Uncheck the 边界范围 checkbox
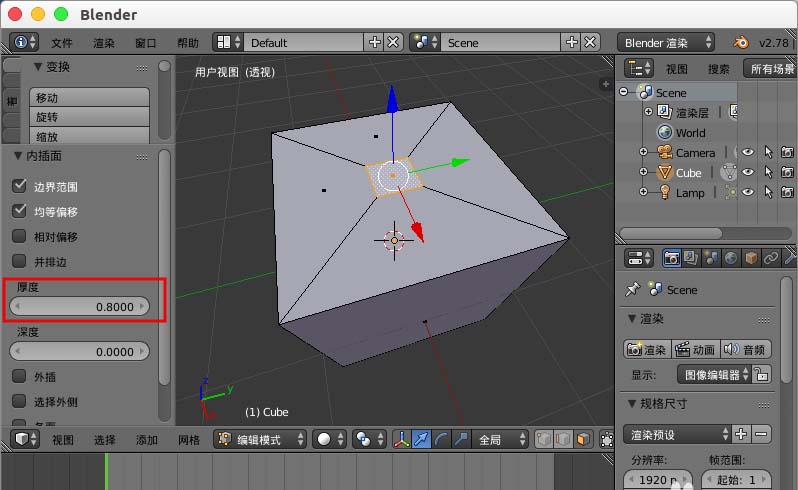This screenshot has height=490, width=798. (19, 187)
